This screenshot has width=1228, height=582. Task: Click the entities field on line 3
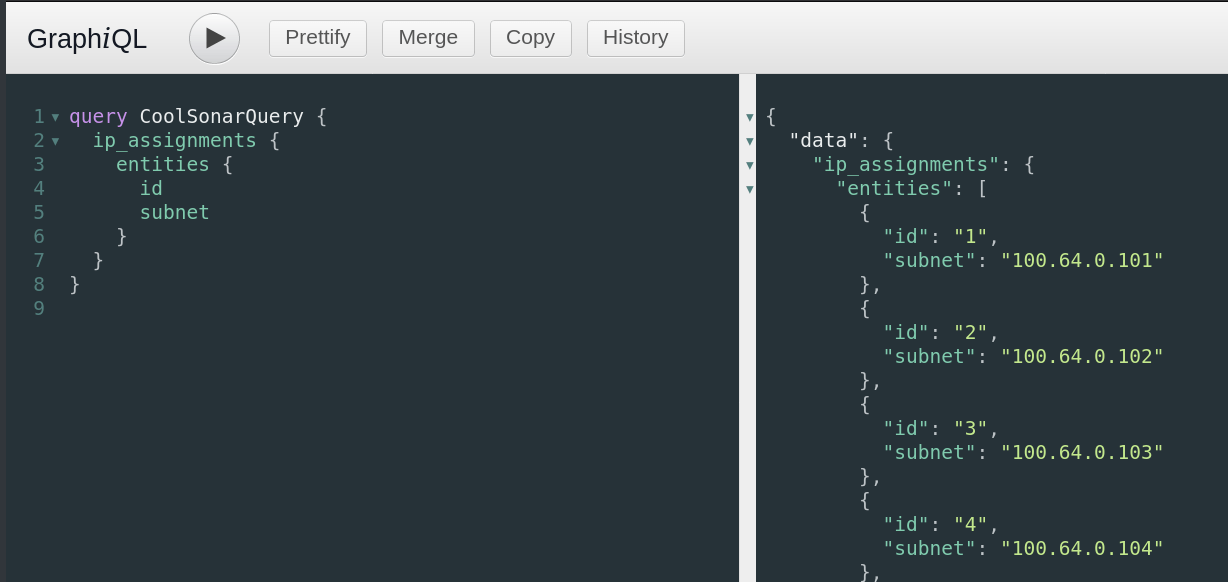pyautogui.click(x=163, y=164)
